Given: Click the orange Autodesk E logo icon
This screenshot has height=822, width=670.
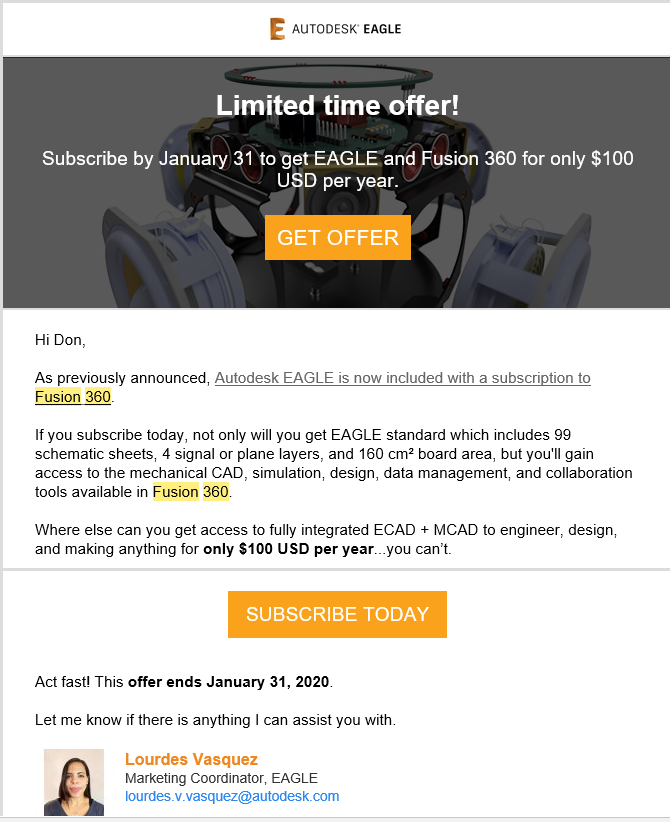Looking at the screenshot, I should tap(277, 29).
